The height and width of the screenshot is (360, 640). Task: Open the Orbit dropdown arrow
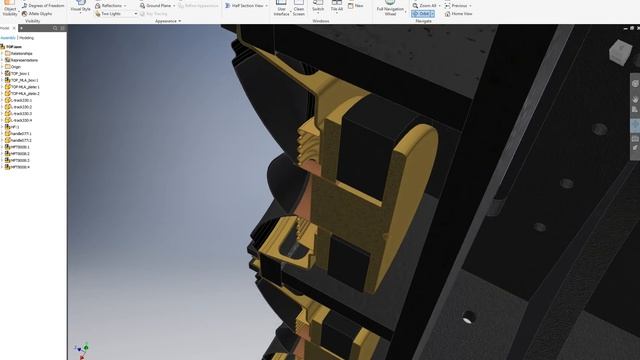[x=432, y=13]
